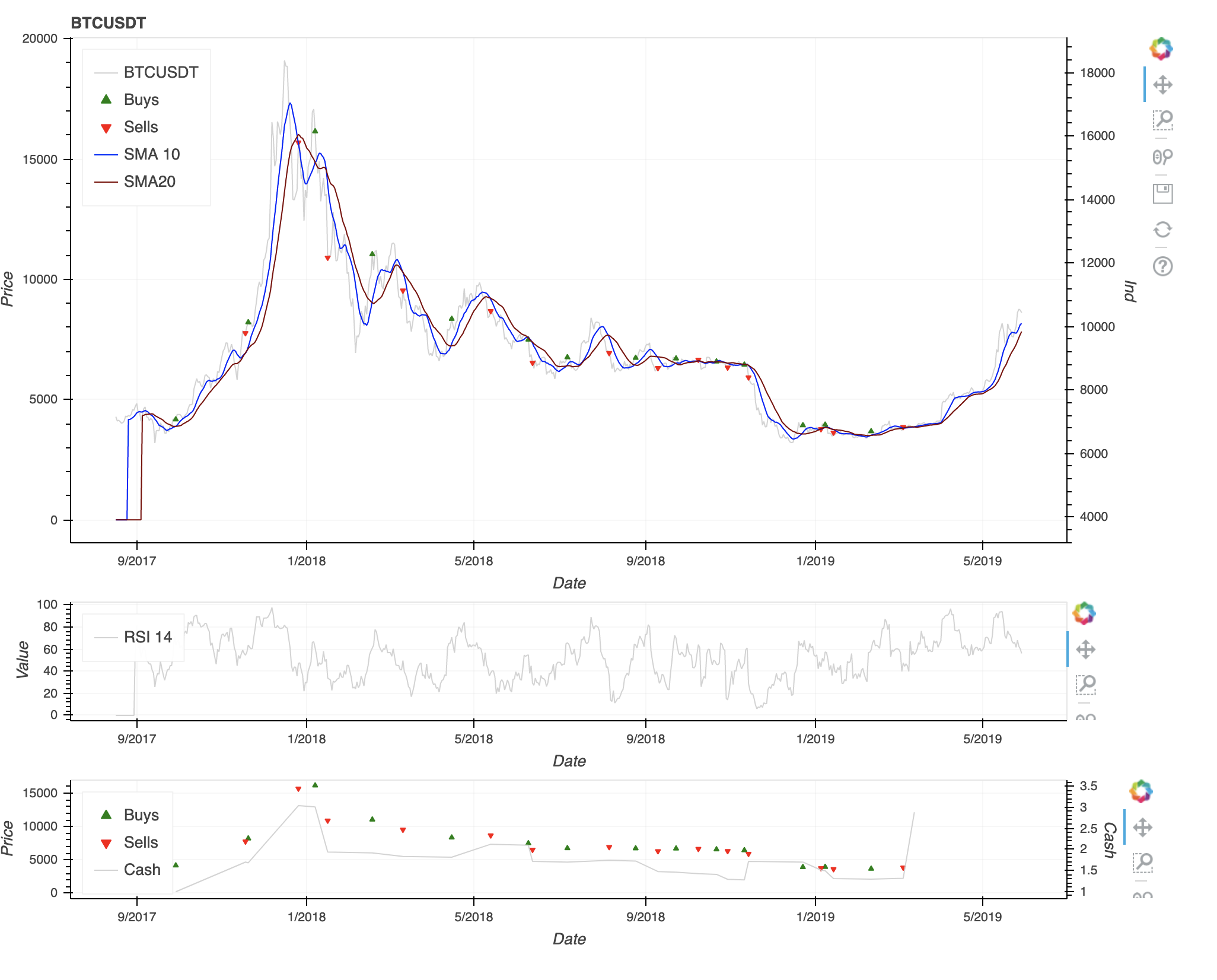Click the Bokeh logo beside the Cash chart

coord(1140,791)
